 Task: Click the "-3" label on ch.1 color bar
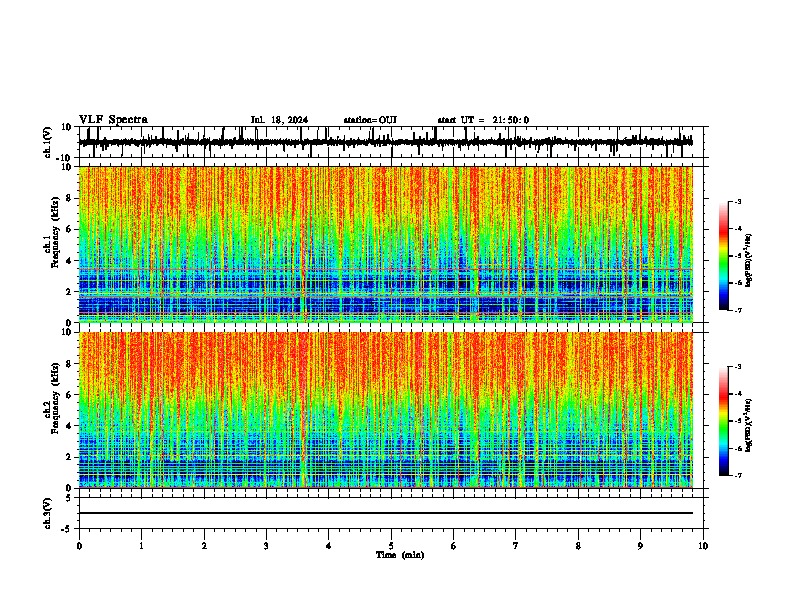pyautogui.click(x=737, y=202)
